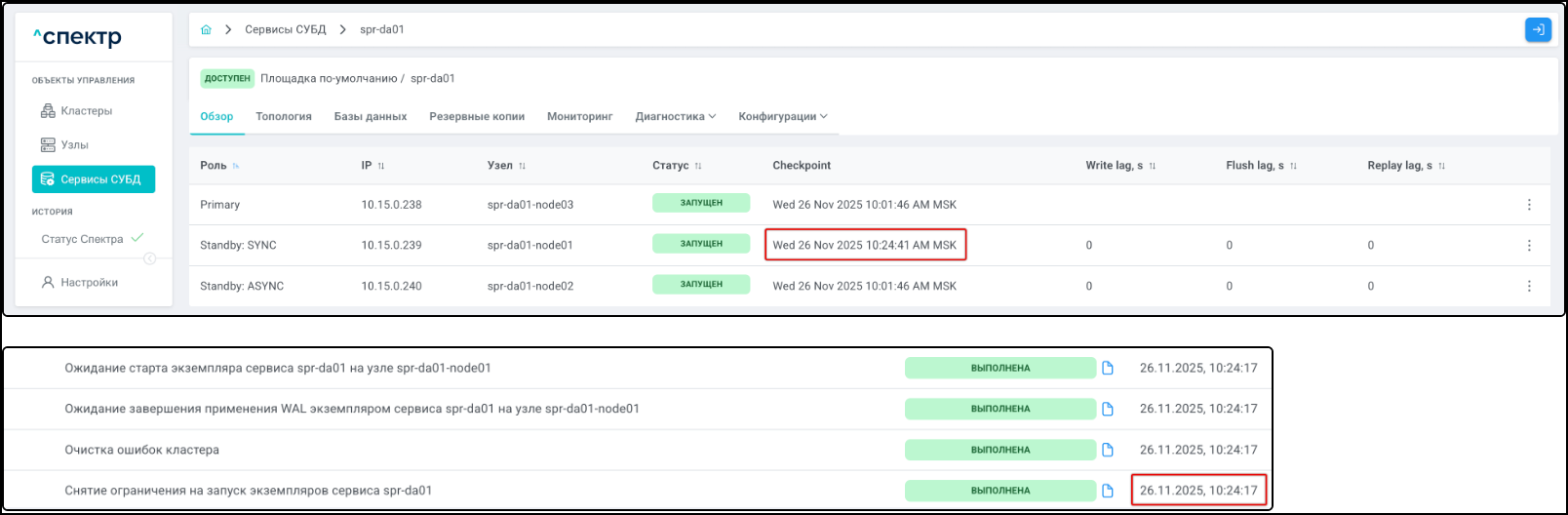Click Сервисы СУБД breadcrumb link
Screen dimensions: 1568x515
pyautogui.click(x=285, y=30)
